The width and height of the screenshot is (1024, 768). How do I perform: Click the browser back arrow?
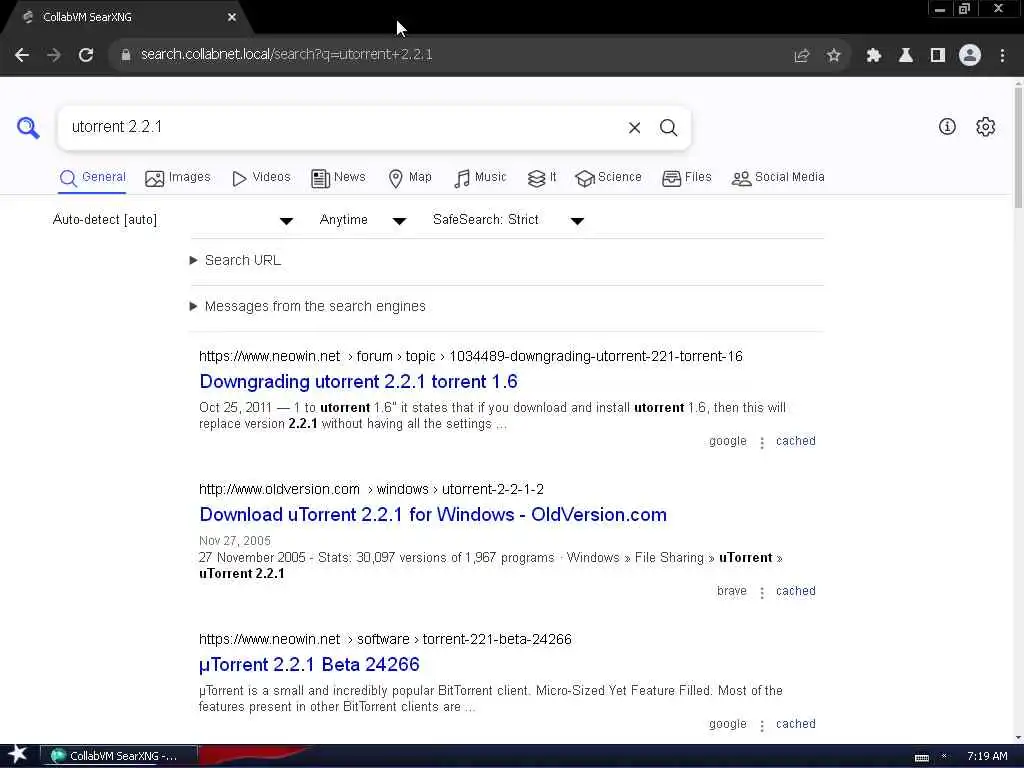tap(22, 55)
